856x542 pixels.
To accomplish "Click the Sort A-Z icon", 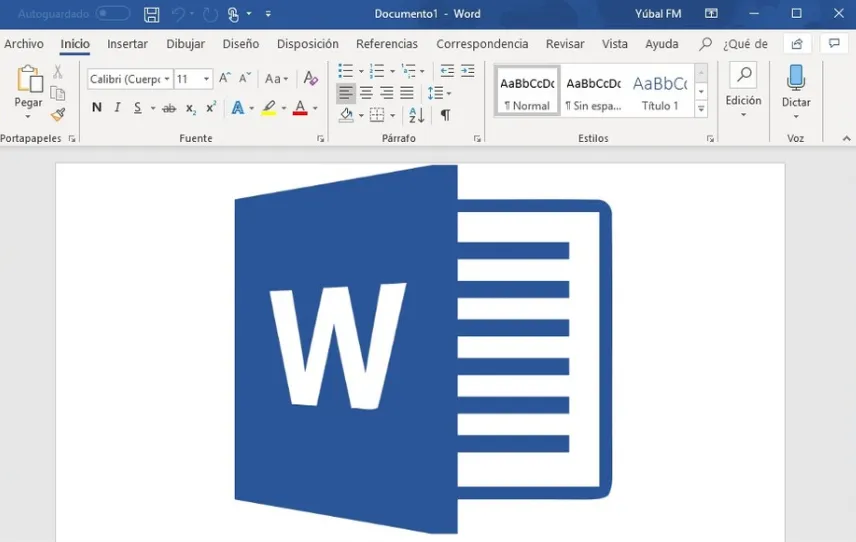I will (x=417, y=115).
